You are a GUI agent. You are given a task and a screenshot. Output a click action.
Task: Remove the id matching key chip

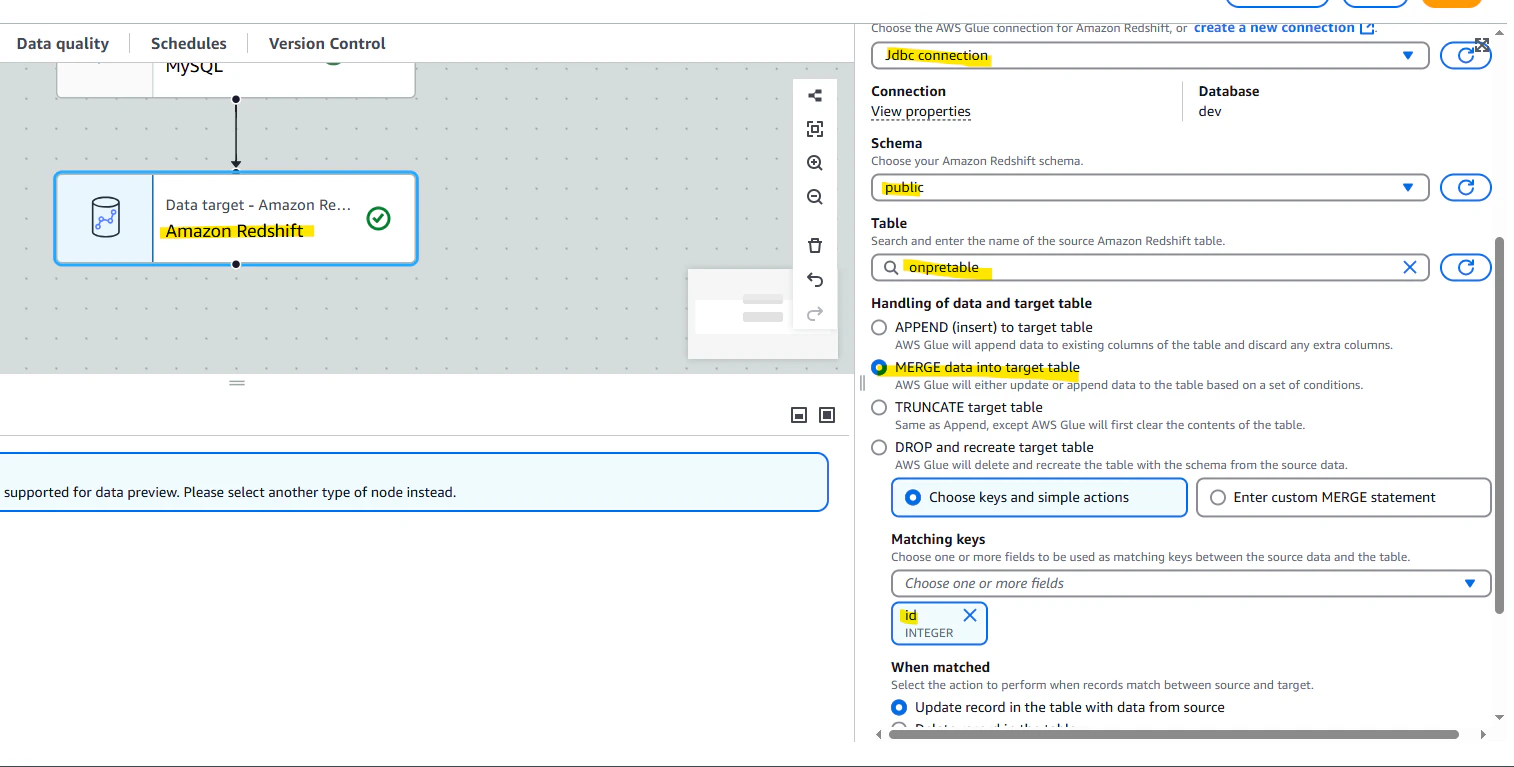(x=969, y=615)
